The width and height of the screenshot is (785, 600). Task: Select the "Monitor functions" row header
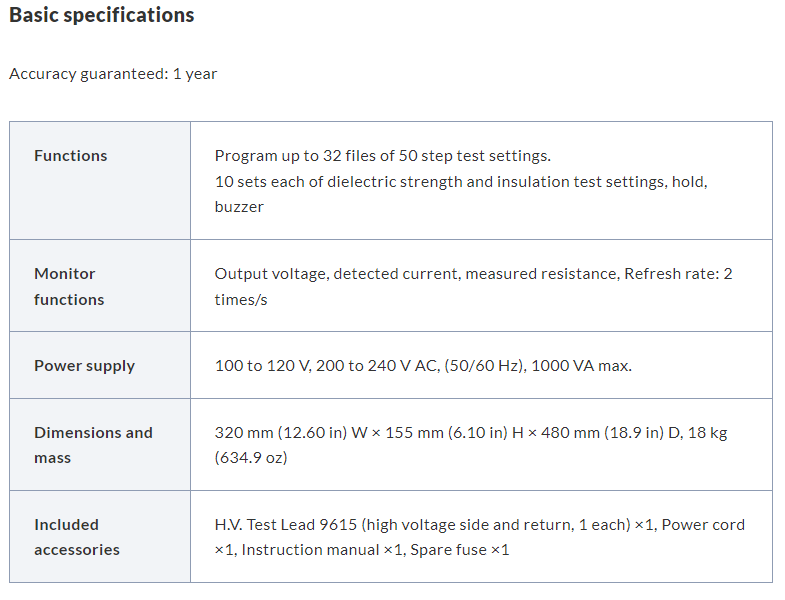(69, 286)
